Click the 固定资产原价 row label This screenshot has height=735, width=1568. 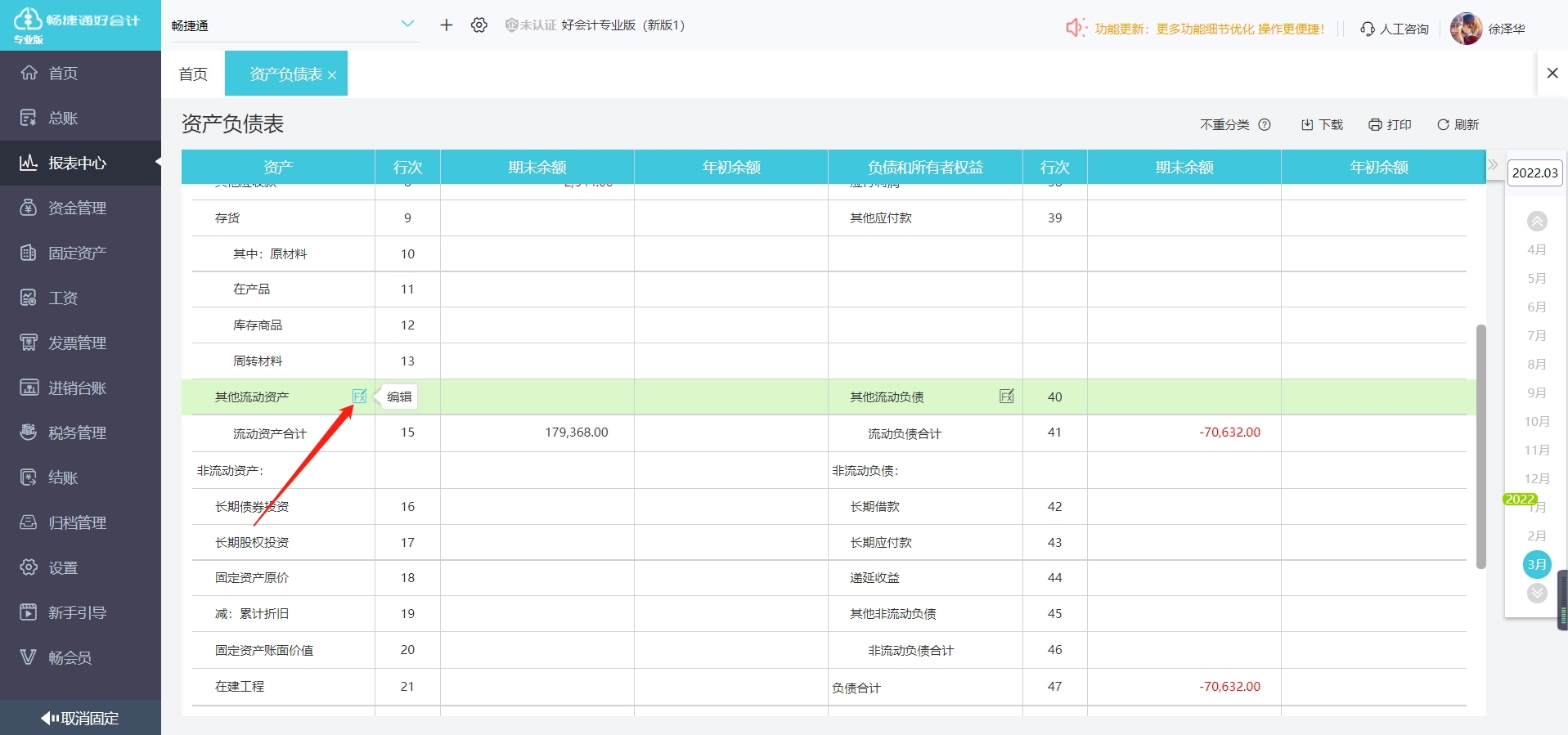pos(252,577)
